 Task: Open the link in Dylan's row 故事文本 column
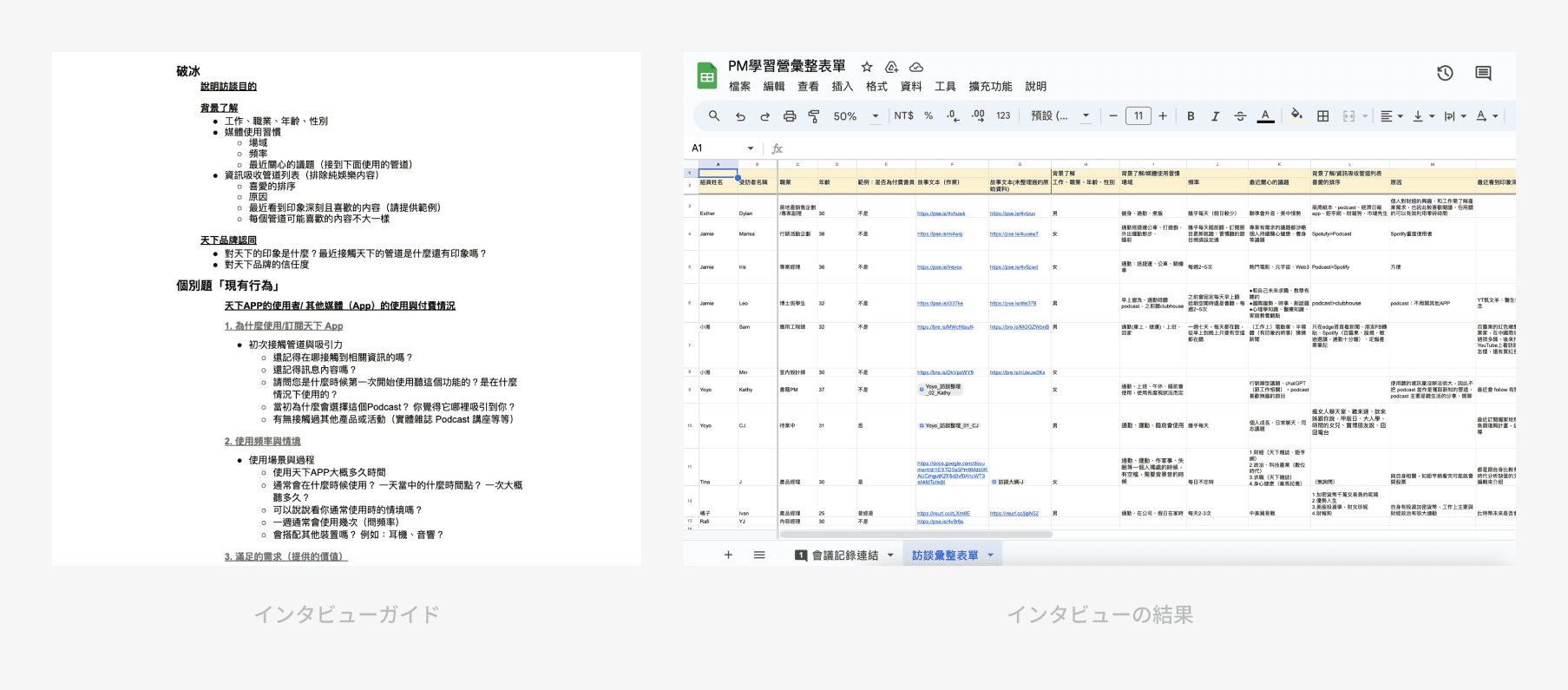point(941,214)
